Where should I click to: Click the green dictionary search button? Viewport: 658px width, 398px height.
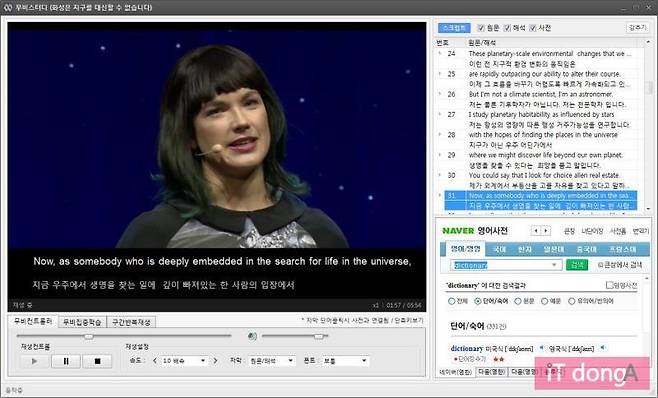[577, 265]
